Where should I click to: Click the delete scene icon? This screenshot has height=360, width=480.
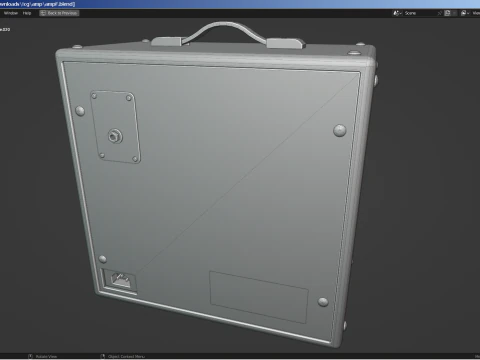(454, 13)
